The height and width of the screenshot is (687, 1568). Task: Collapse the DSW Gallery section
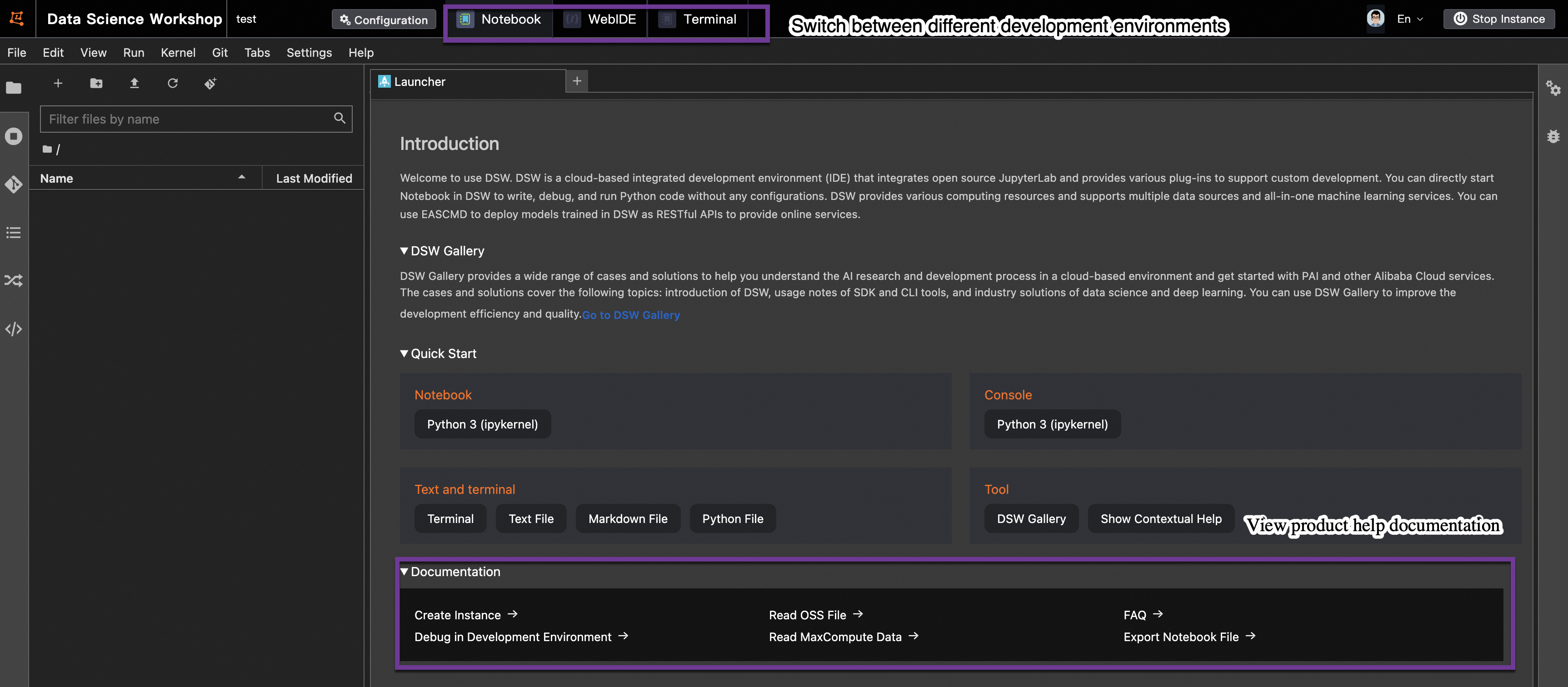coord(404,251)
